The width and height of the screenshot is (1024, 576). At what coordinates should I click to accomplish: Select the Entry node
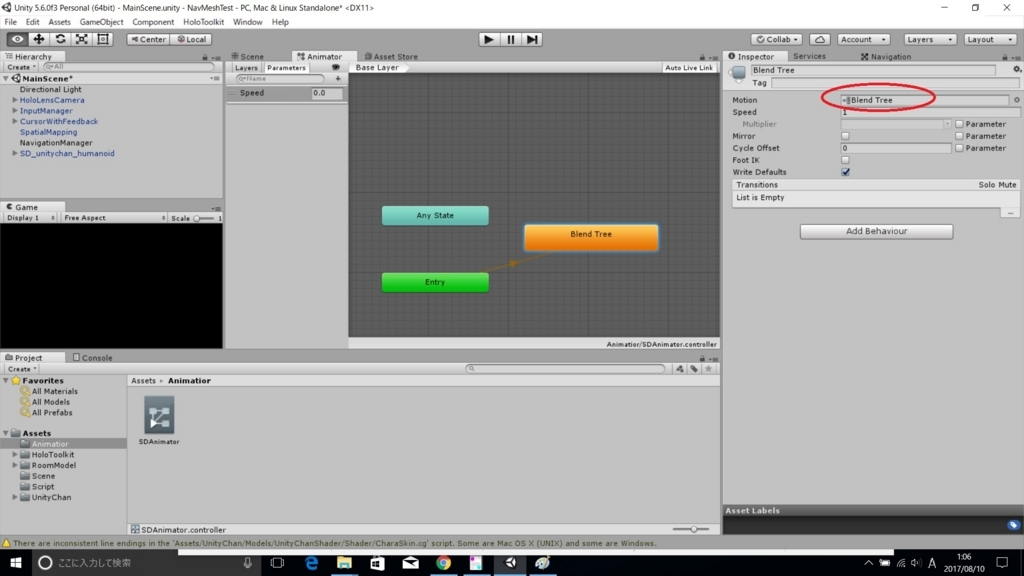click(x=435, y=282)
